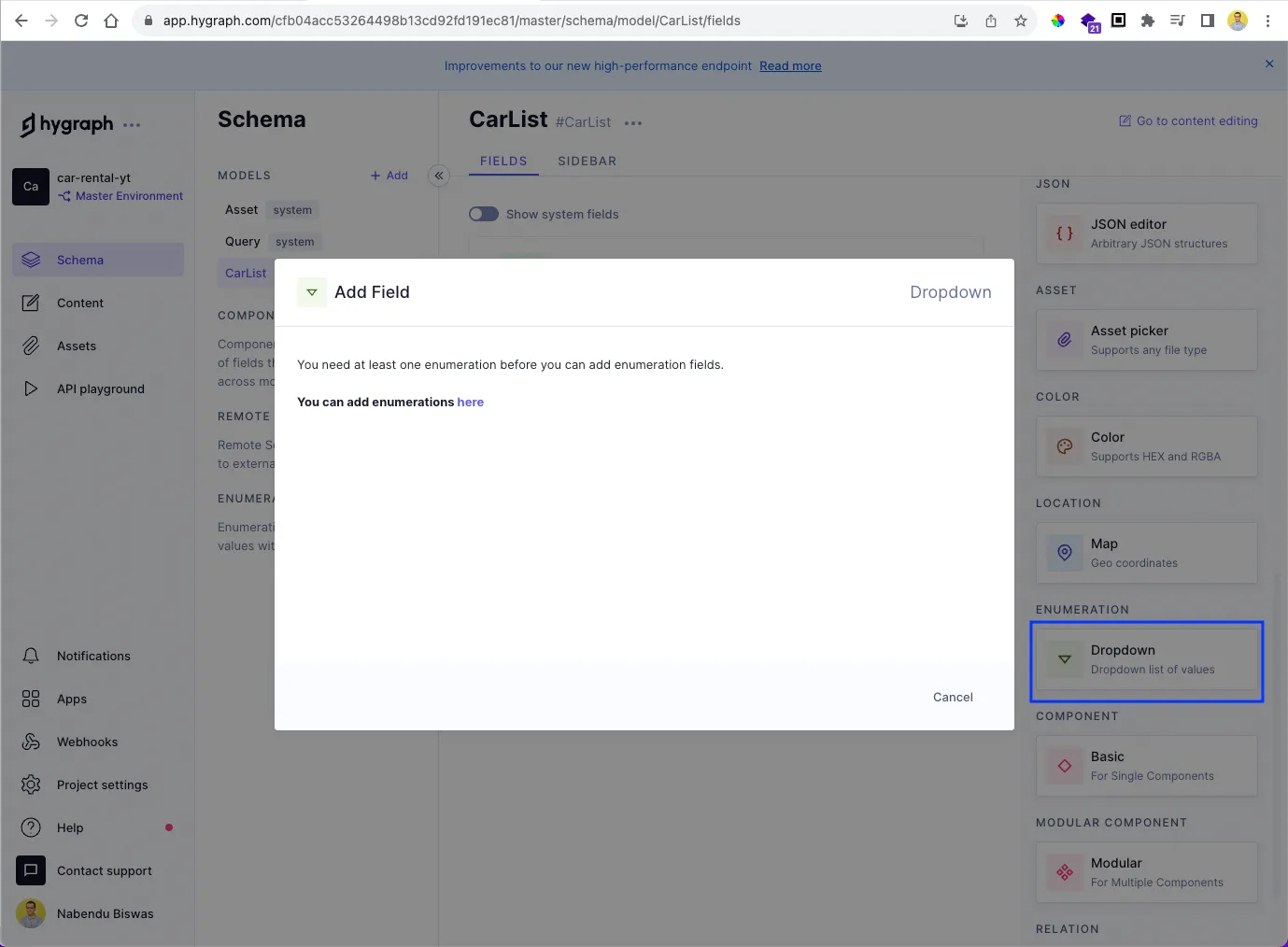Click Cancel in Add Field dialog
1288x947 pixels.
(x=953, y=697)
